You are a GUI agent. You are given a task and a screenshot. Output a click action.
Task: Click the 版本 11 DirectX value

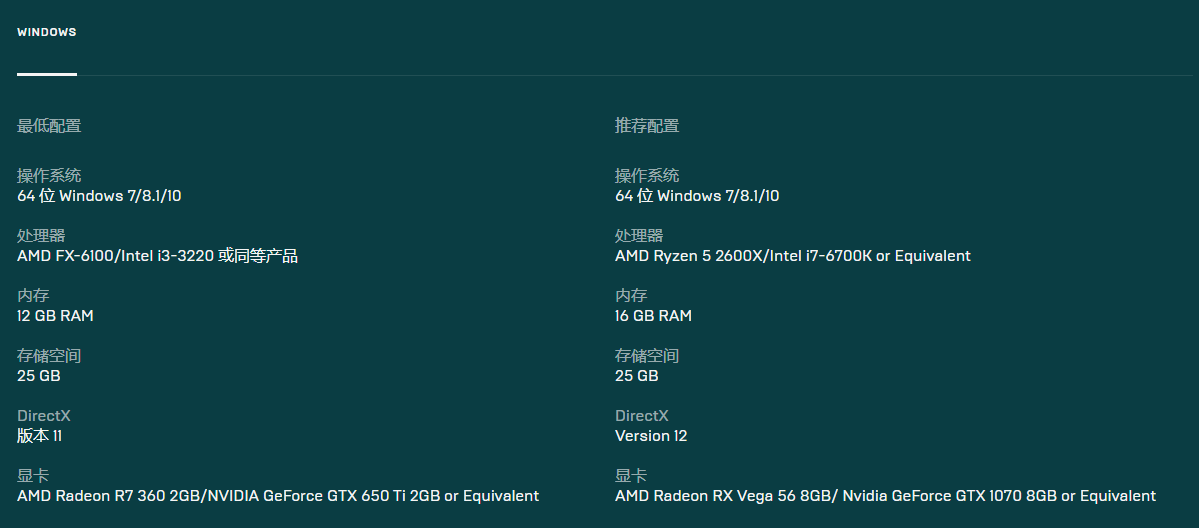(40, 436)
